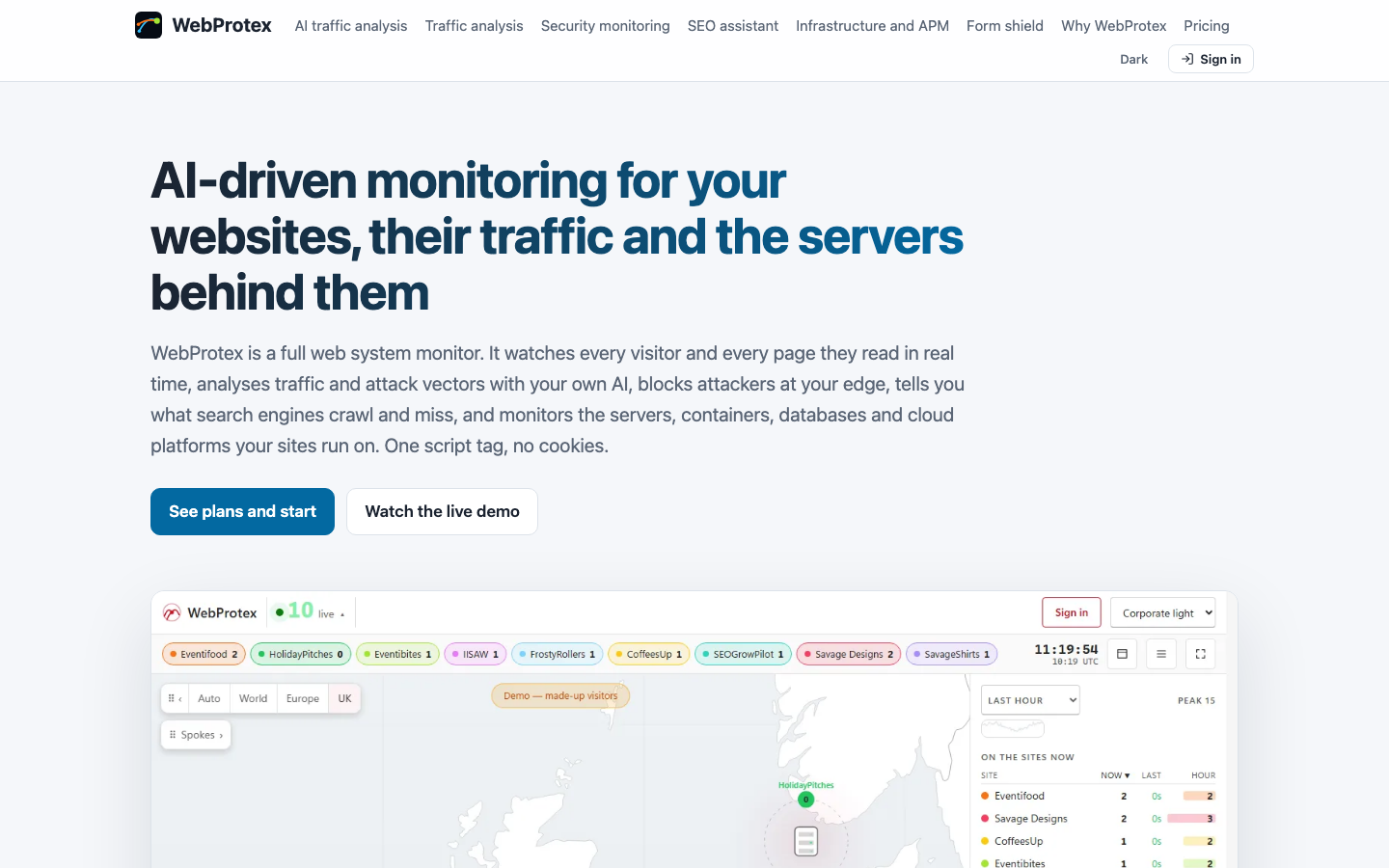Open the Traffic analysis nav item
The height and width of the screenshot is (868, 1389).
point(475,26)
